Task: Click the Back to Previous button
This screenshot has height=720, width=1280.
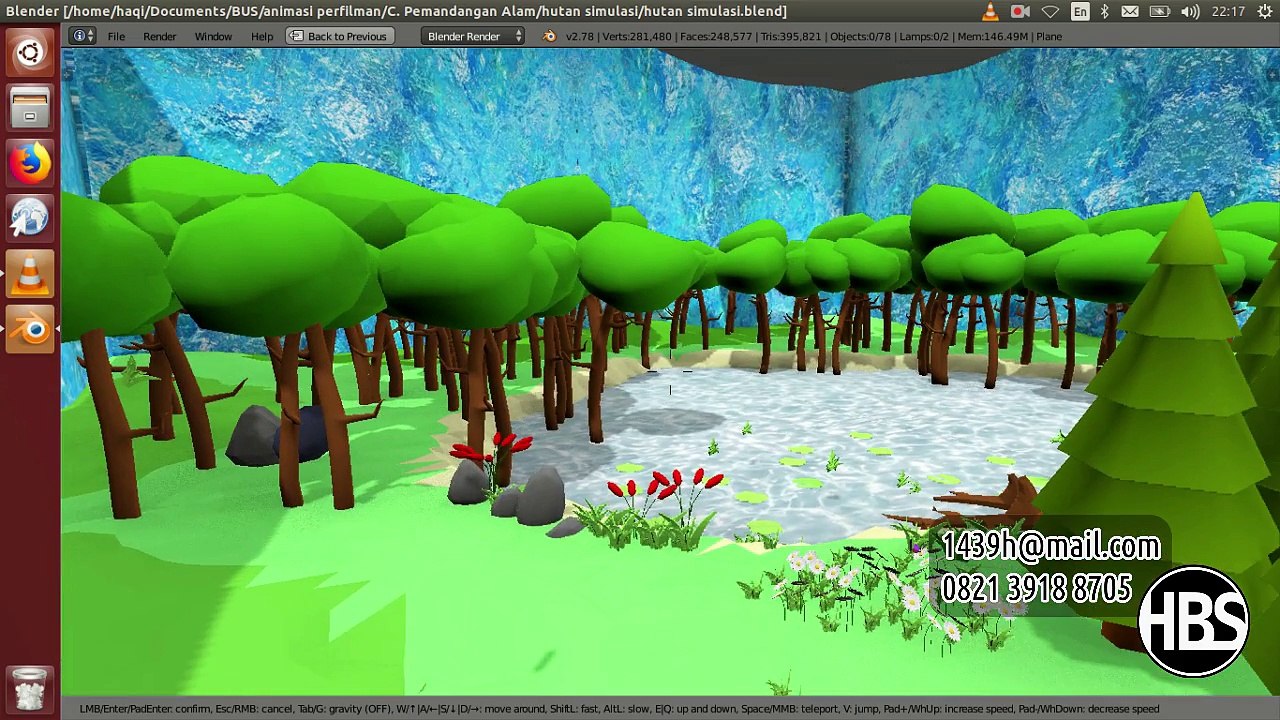Action: [337, 36]
